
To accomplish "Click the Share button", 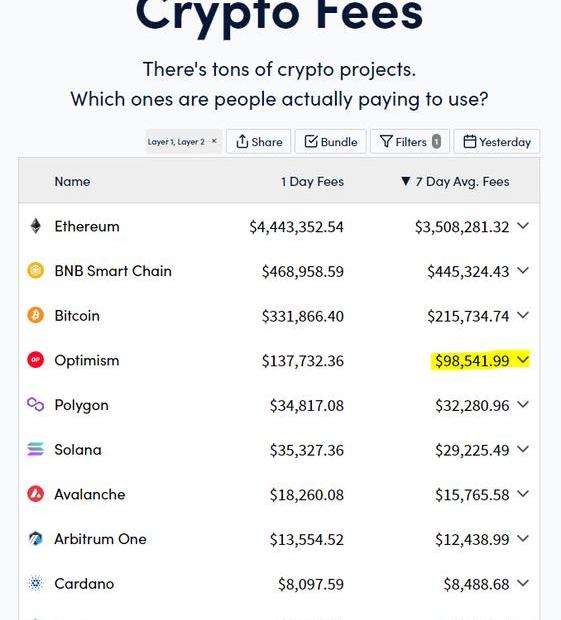I will point(259,142).
